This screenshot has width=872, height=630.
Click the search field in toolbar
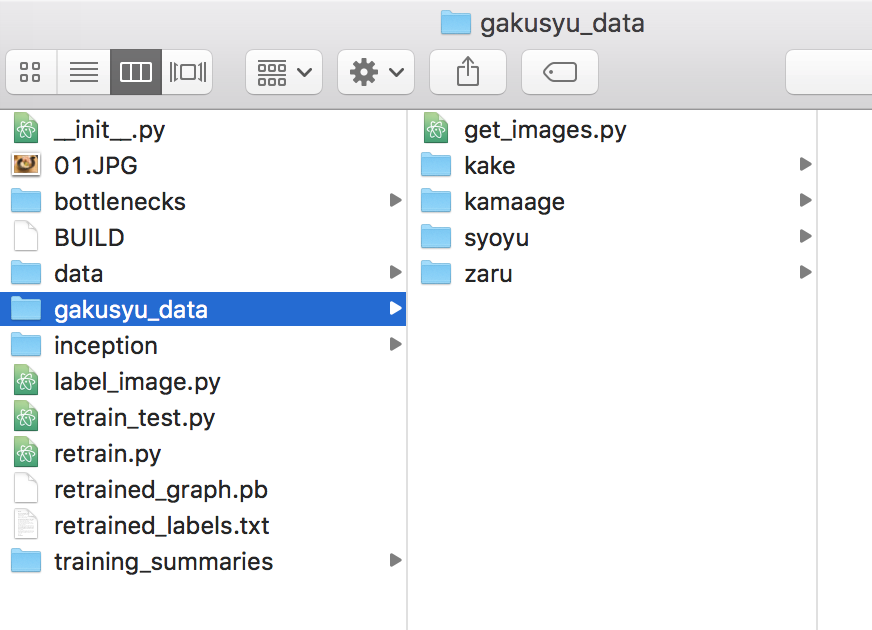click(828, 72)
